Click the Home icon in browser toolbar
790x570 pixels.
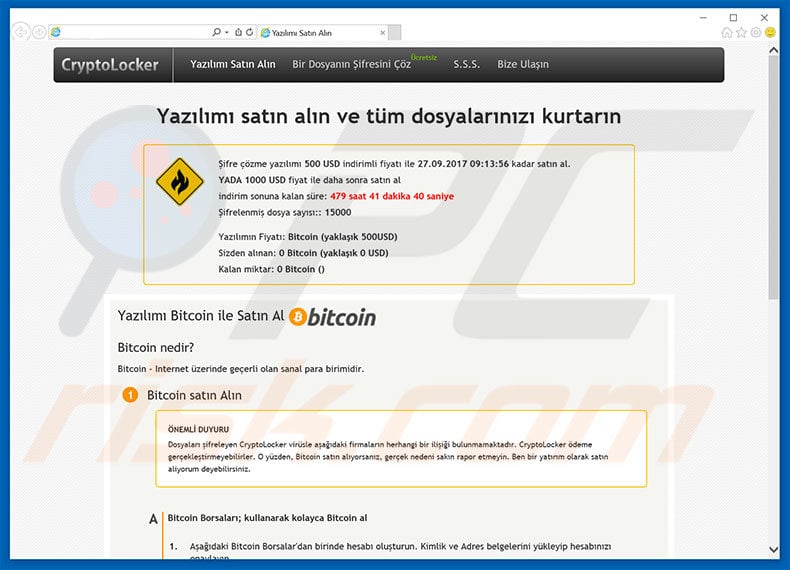pyautogui.click(x=727, y=33)
